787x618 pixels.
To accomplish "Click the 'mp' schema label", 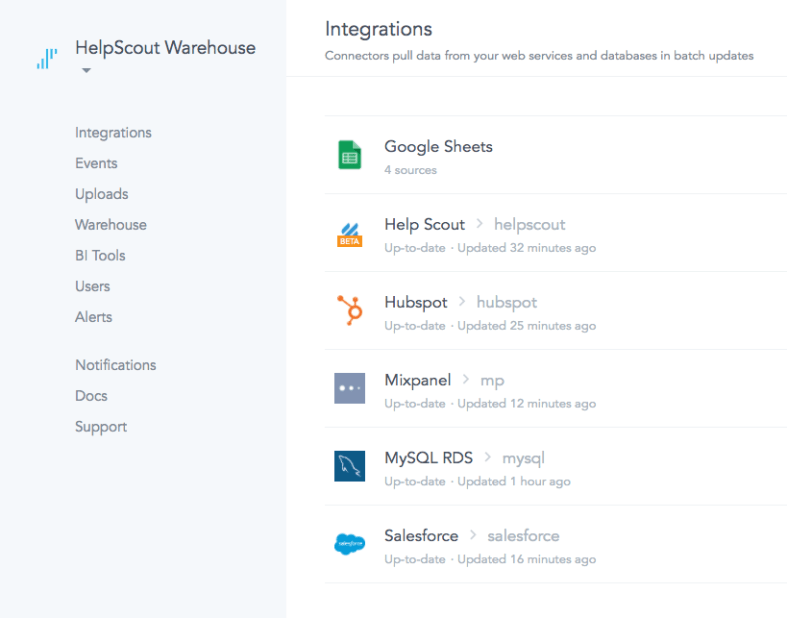I will tap(492, 381).
